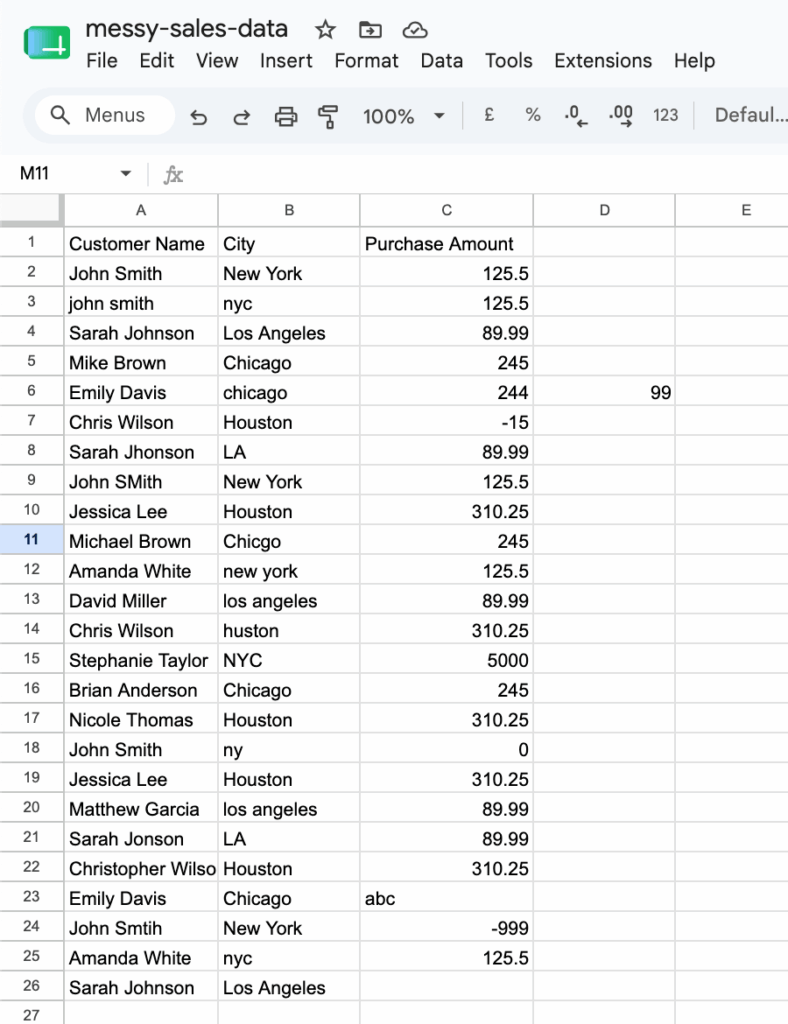This screenshot has width=788, height=1024.
Task: Select column D header
Action: tap(604, 210)
